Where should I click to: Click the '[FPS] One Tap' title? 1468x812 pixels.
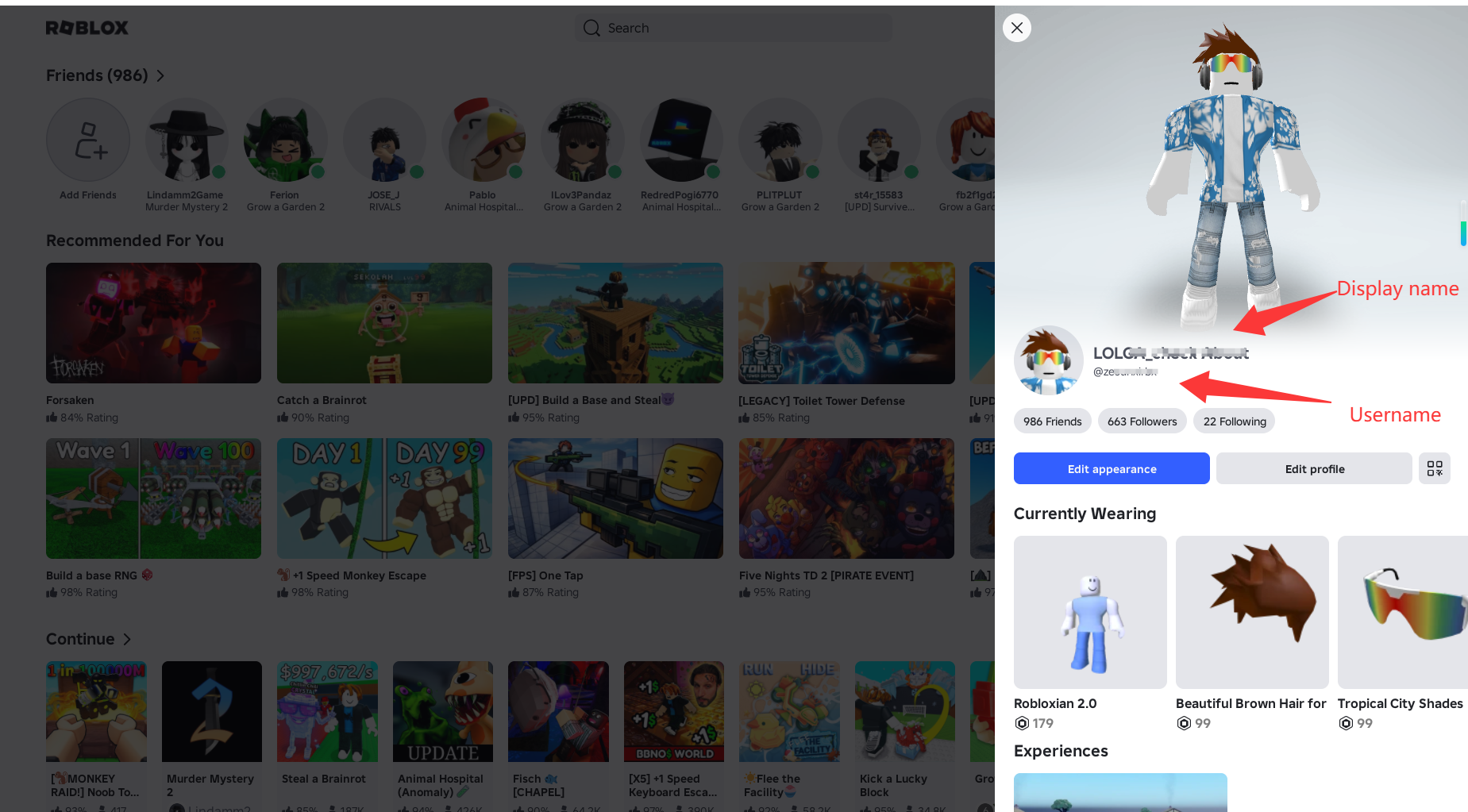[x=545, y=575]
